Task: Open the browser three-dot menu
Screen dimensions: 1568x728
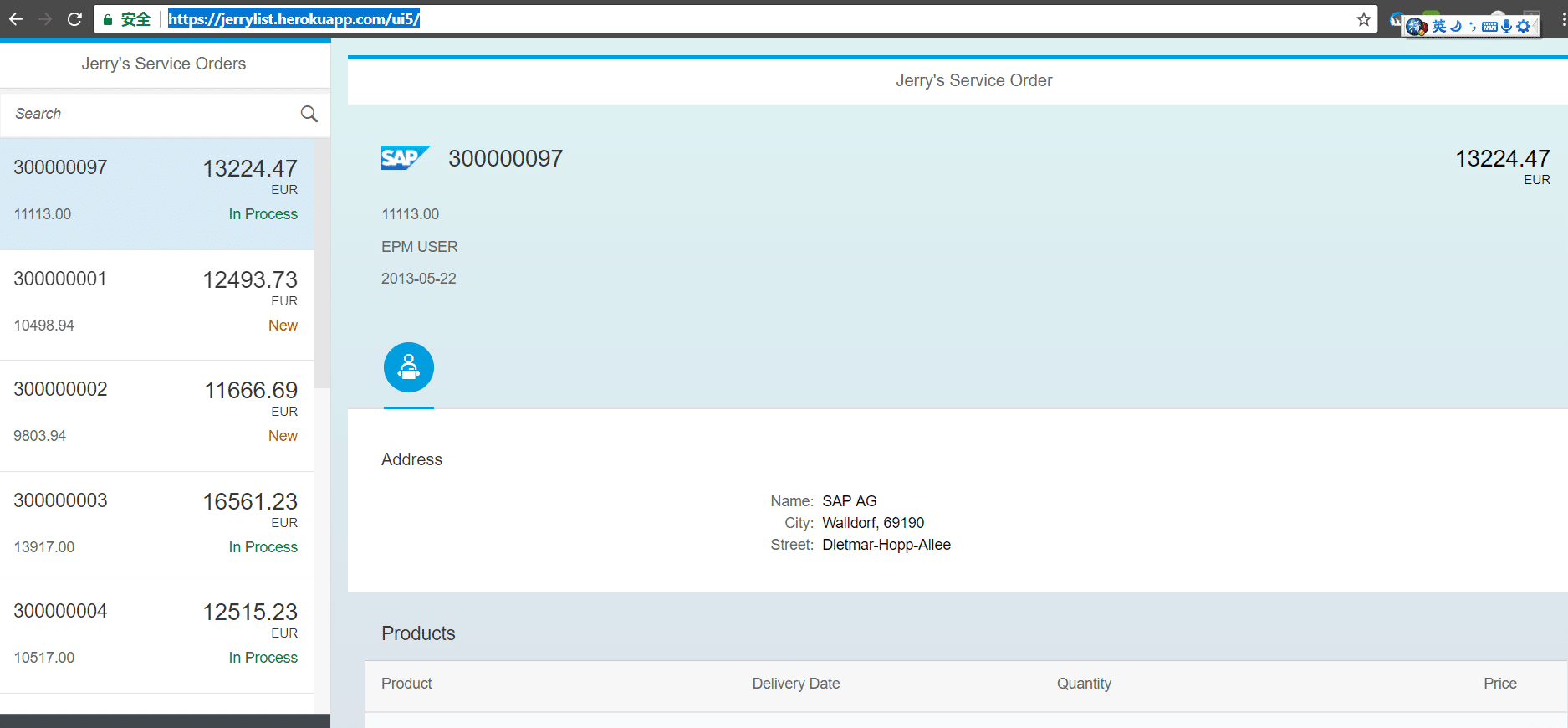Action: (1563, 19)
